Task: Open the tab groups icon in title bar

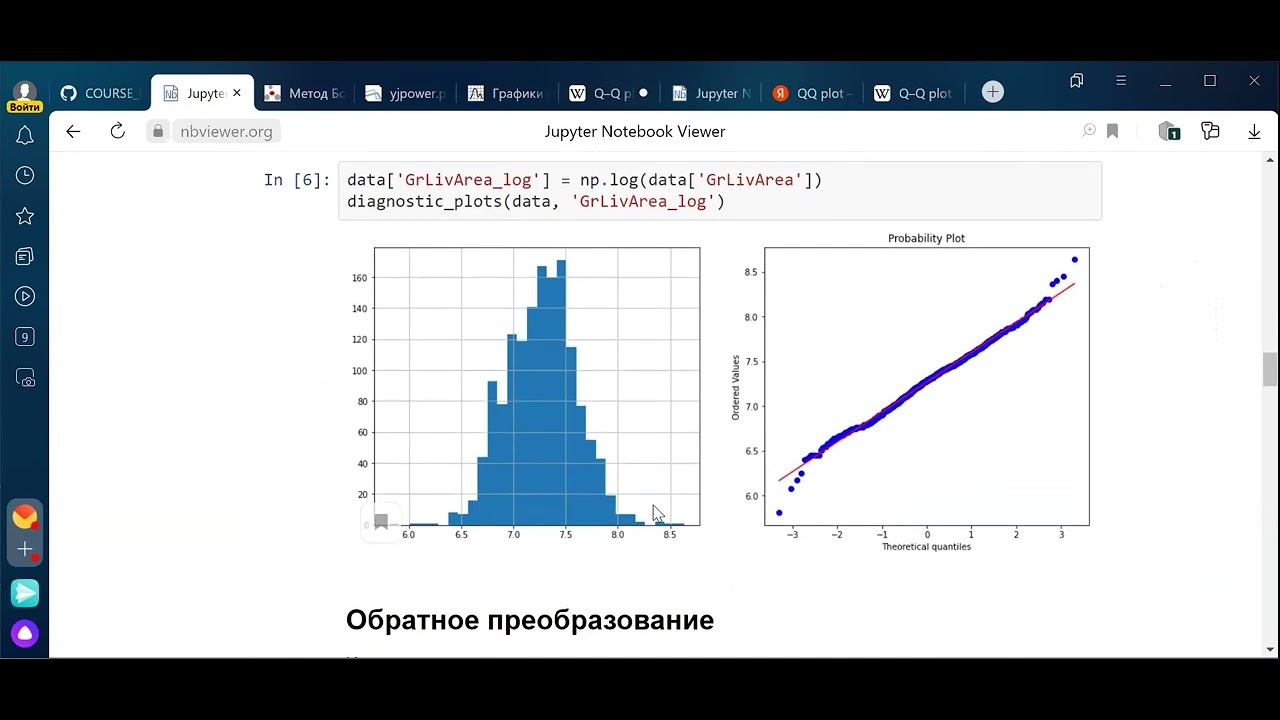Action: (1076, 81)
